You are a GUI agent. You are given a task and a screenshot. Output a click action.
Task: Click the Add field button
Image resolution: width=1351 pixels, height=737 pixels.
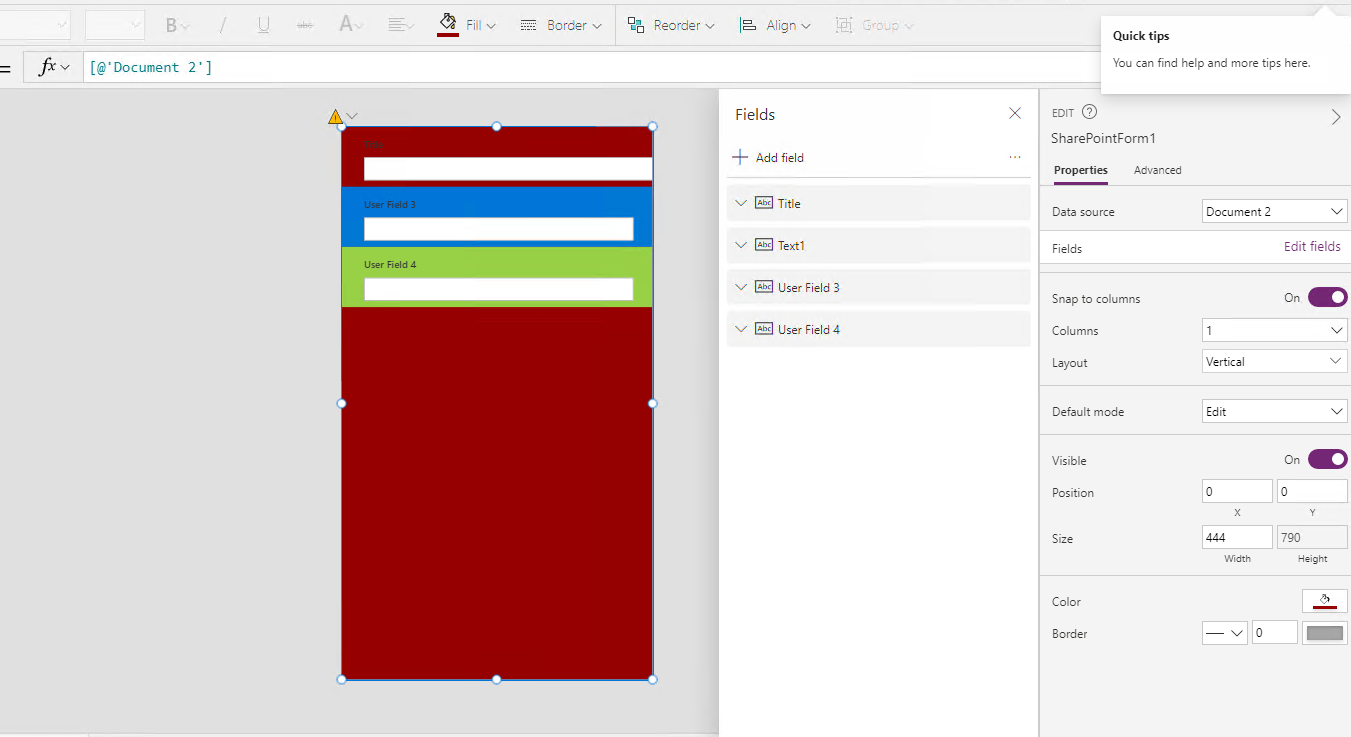[768, 157]
